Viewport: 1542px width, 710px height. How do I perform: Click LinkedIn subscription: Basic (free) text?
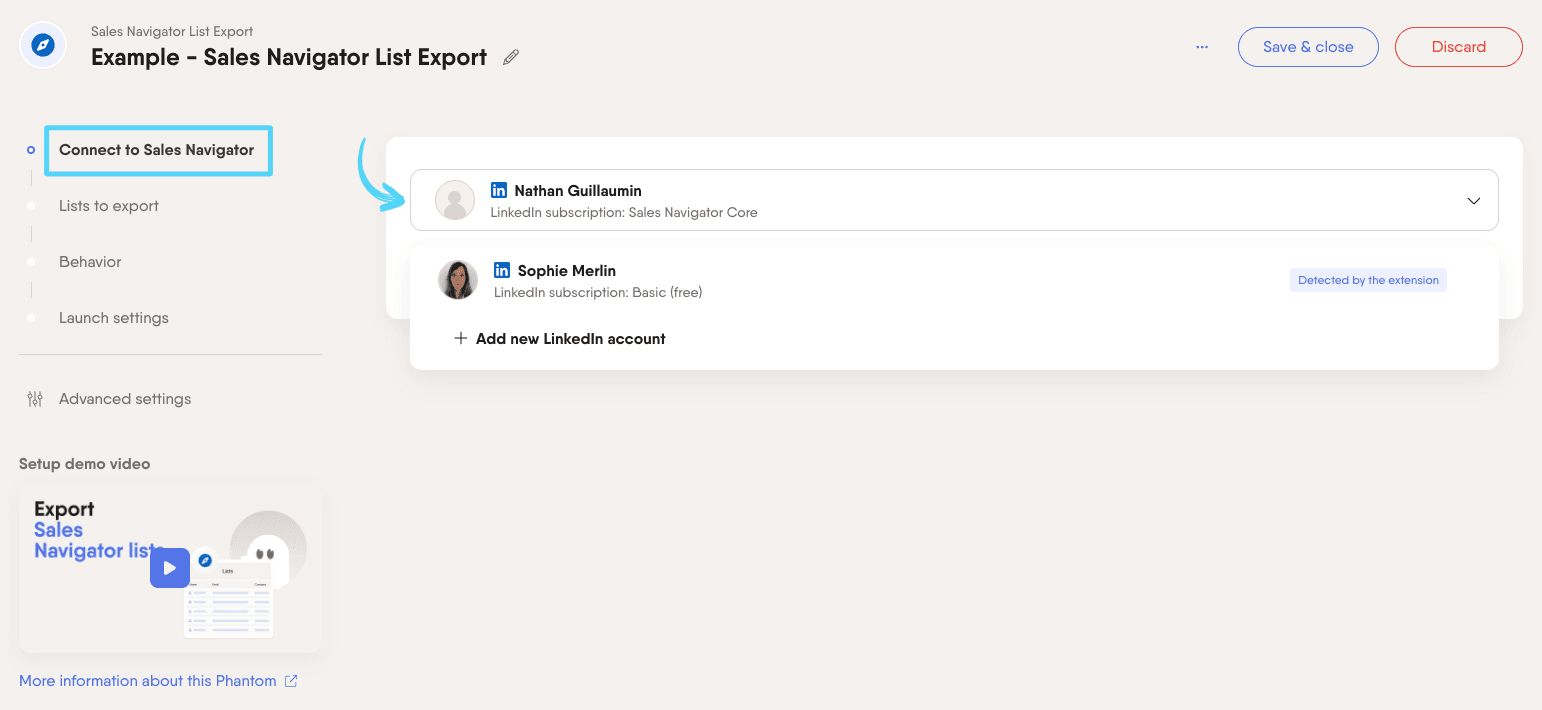point(598,292)
